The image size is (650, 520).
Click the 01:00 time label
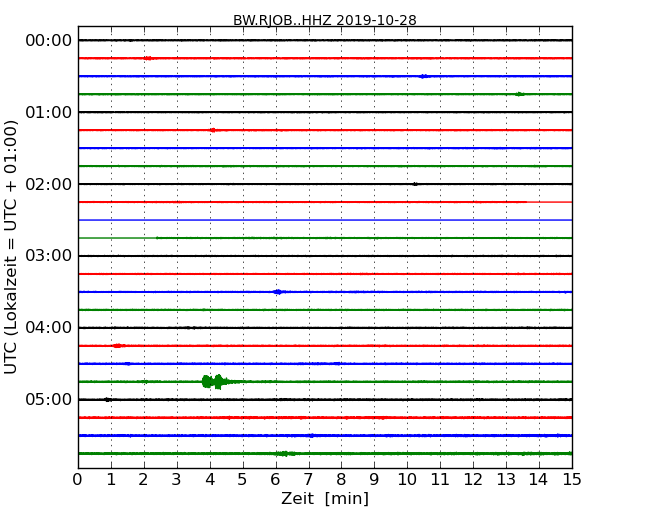coord(49,112)
